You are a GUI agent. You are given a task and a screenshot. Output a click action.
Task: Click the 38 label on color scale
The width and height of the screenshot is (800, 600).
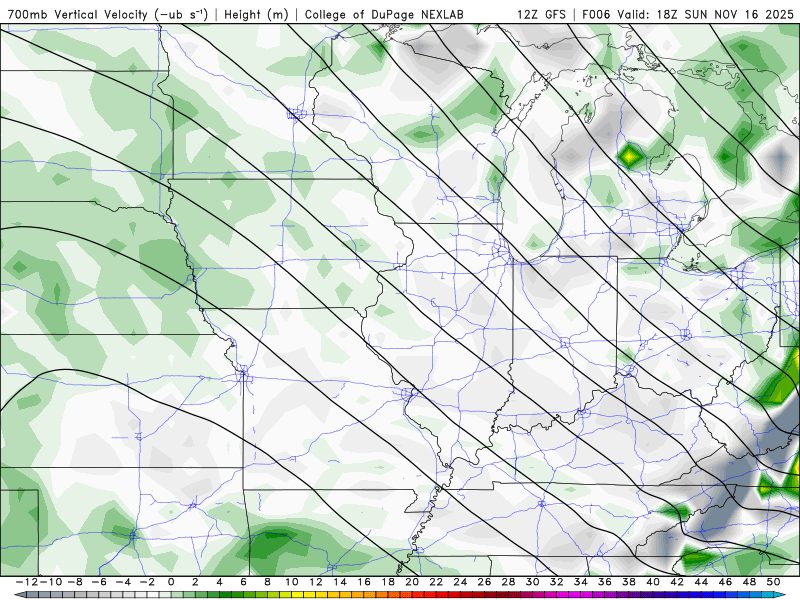tap(629, 582)
